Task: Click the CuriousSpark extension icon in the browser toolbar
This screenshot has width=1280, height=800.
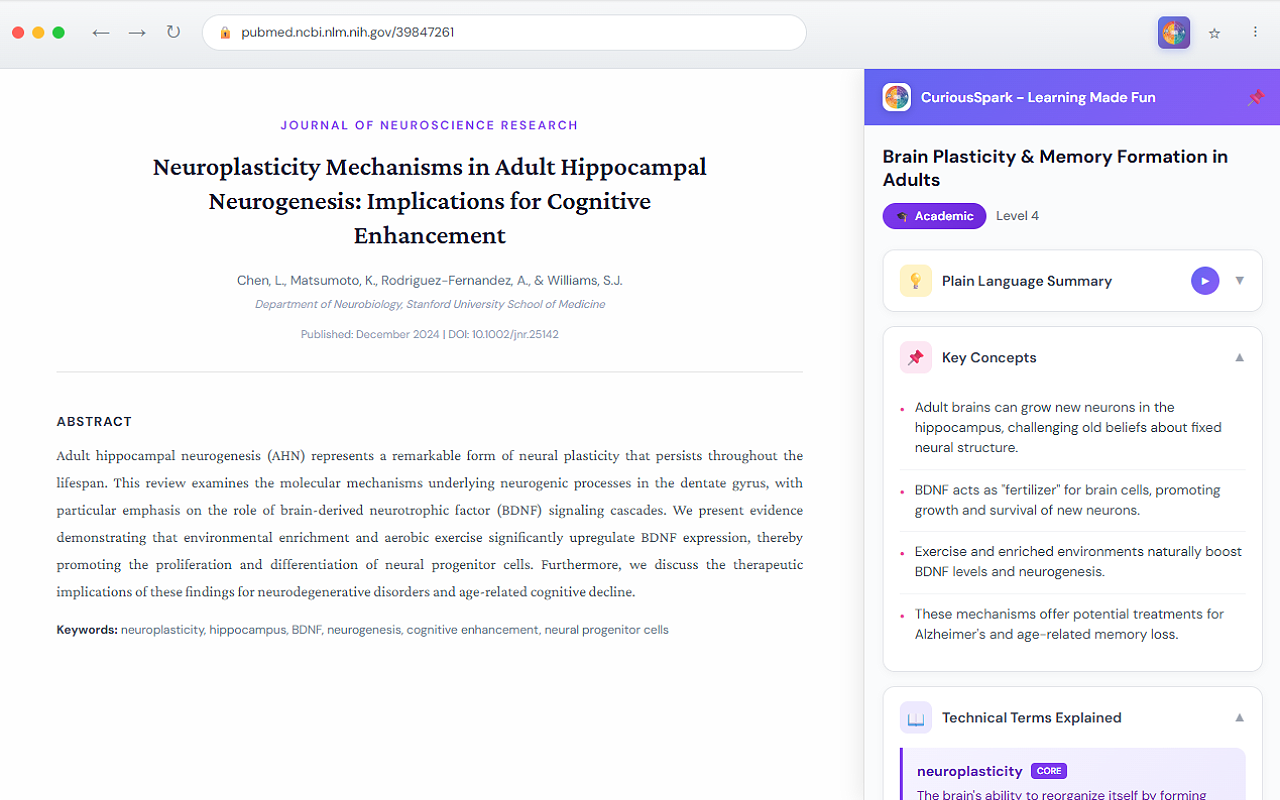Action: pyautogui.click(x=1173, y=32)
